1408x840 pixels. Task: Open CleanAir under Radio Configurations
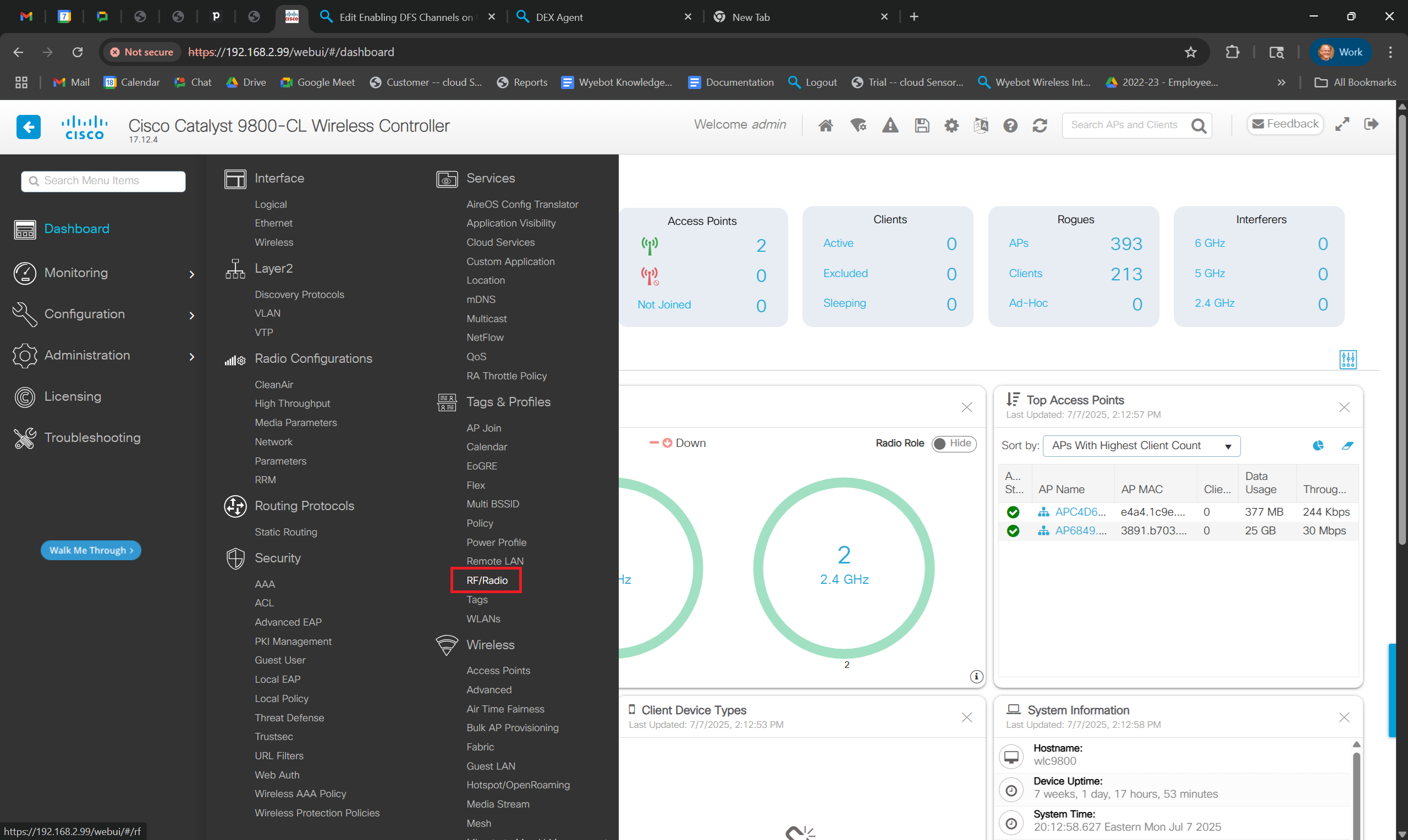273,384
